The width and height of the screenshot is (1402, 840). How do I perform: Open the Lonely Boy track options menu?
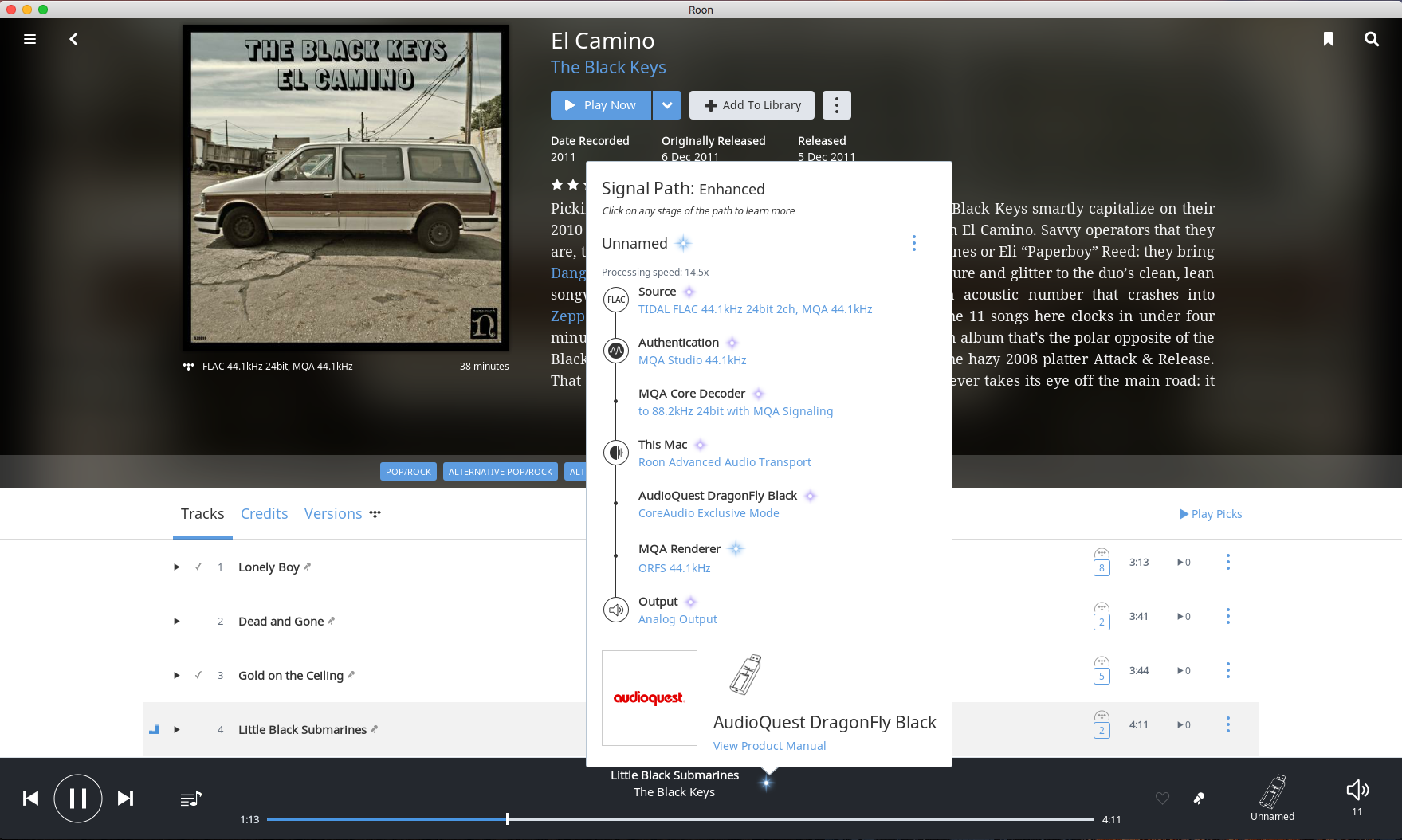(x=1228, y=562)
